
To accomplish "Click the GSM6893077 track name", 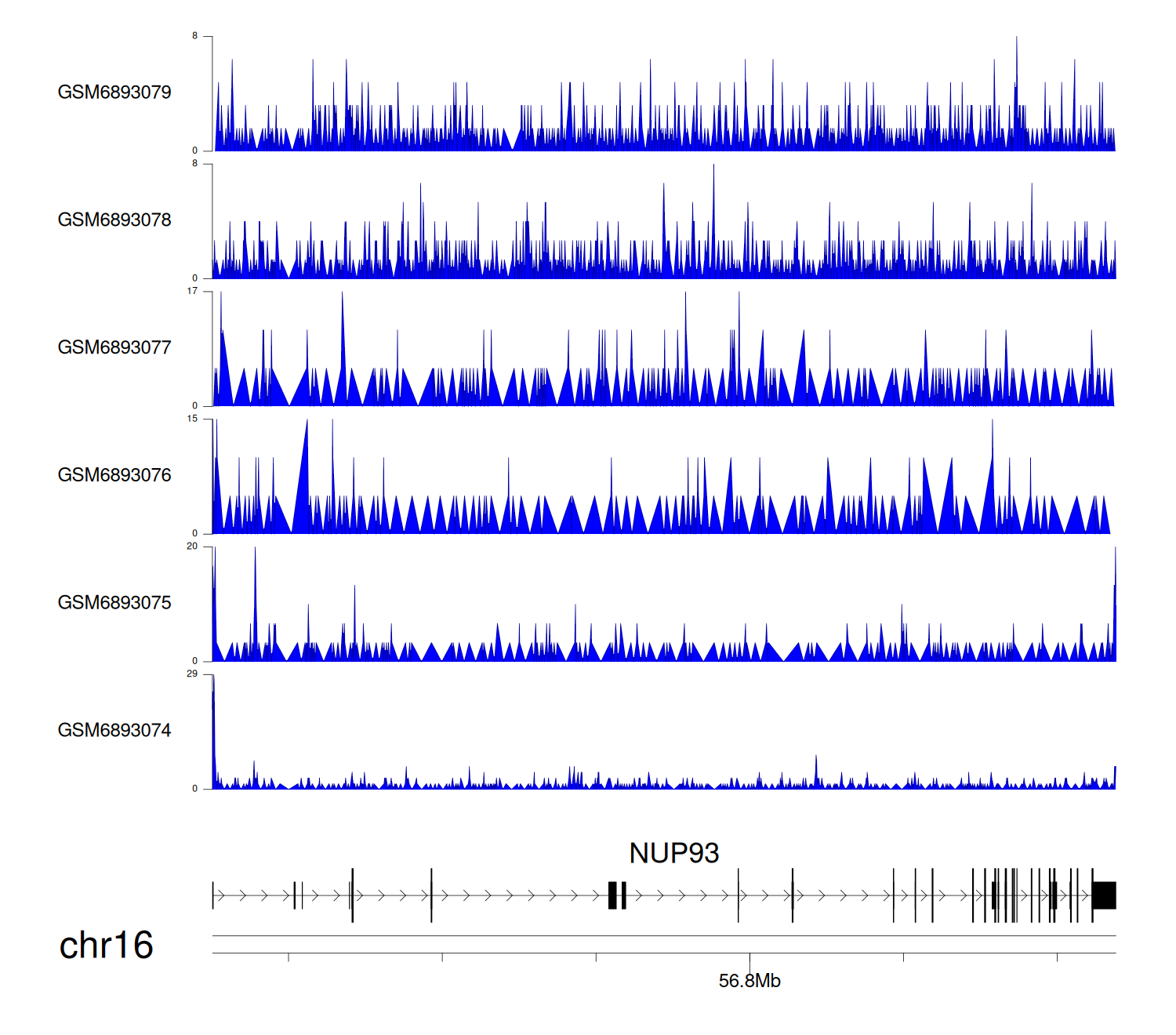I will point(114,348).
